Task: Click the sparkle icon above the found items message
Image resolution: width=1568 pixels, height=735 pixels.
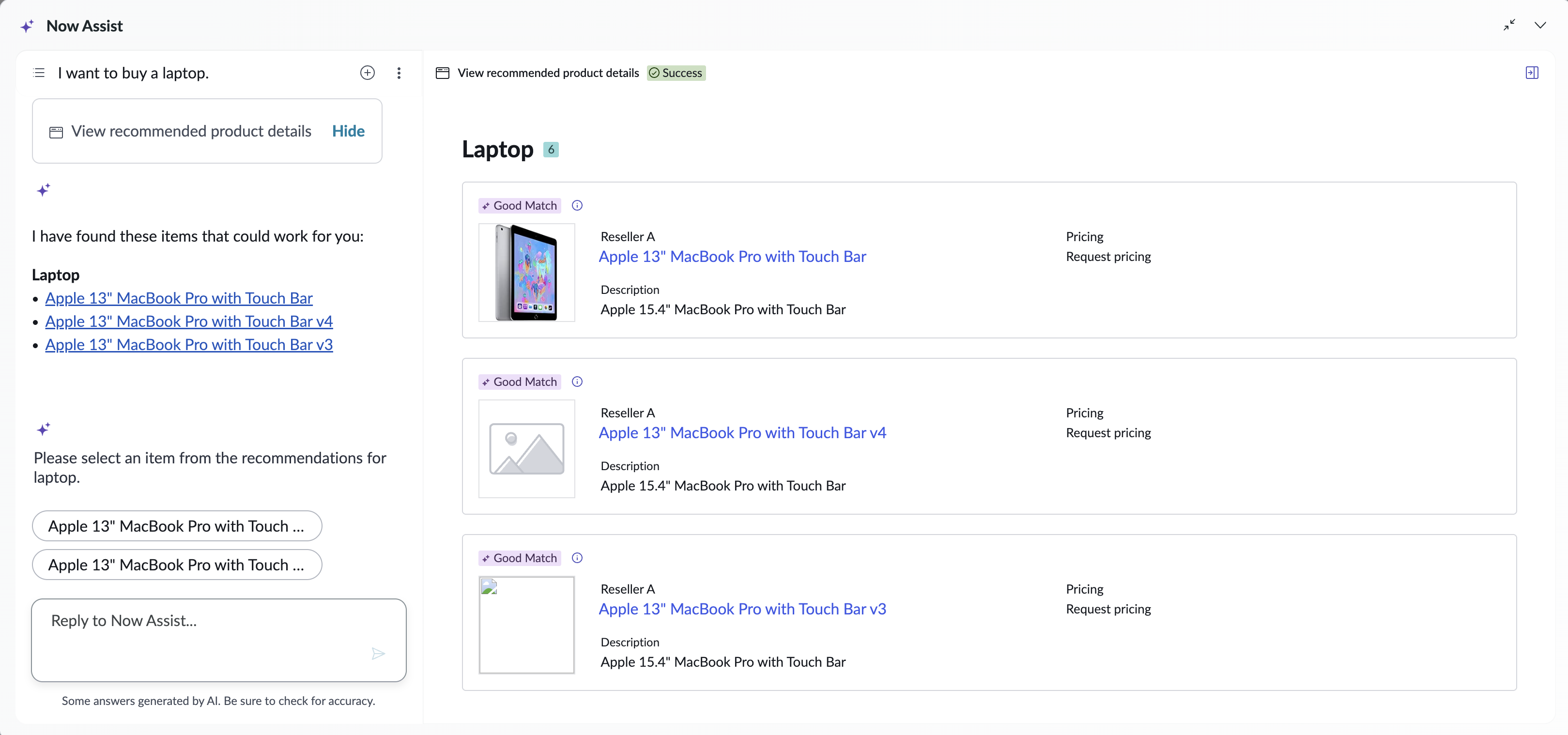Action: coord(43,190)
